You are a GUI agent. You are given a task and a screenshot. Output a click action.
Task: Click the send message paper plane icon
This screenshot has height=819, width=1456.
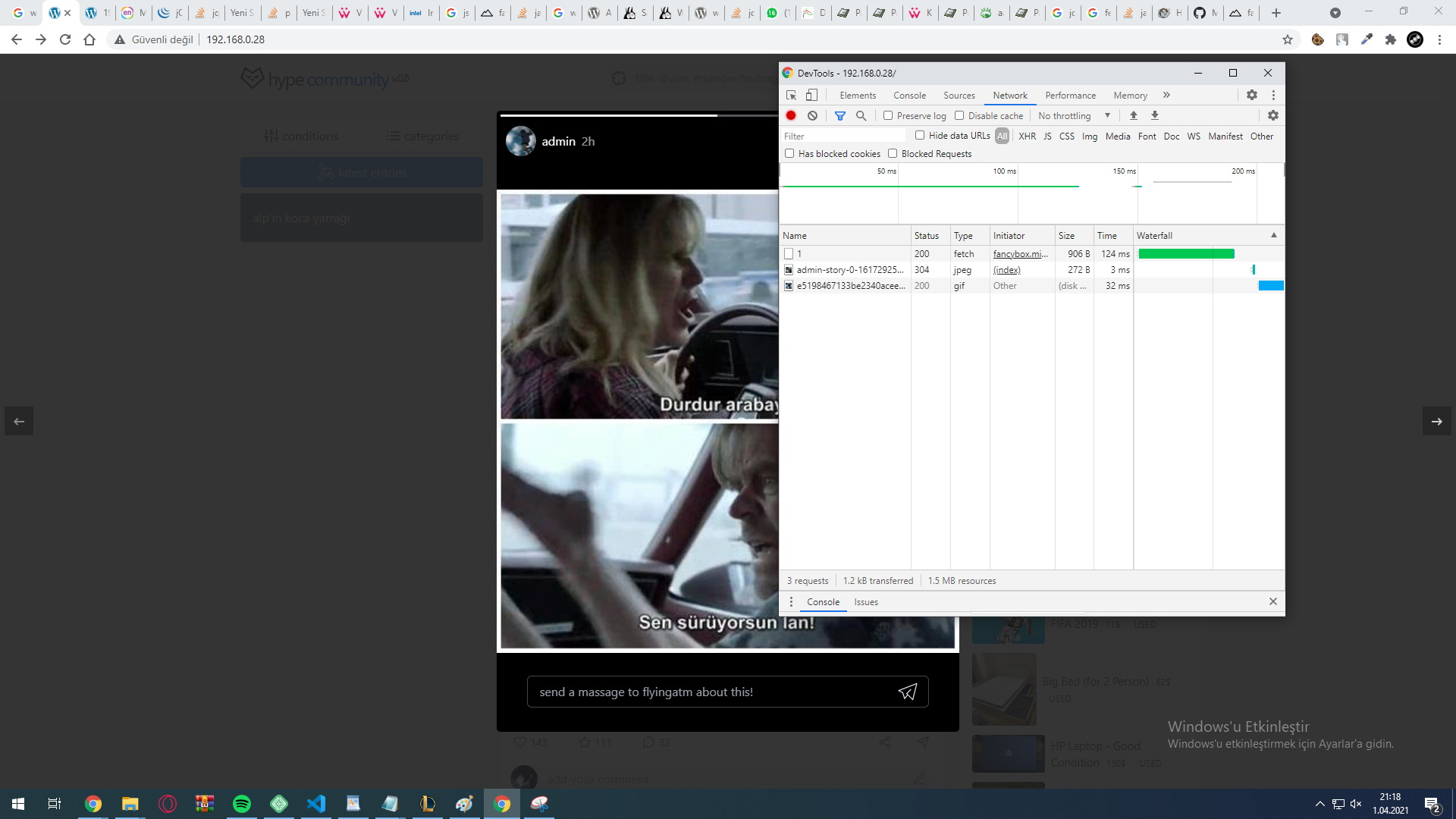(x=908, y=692)
